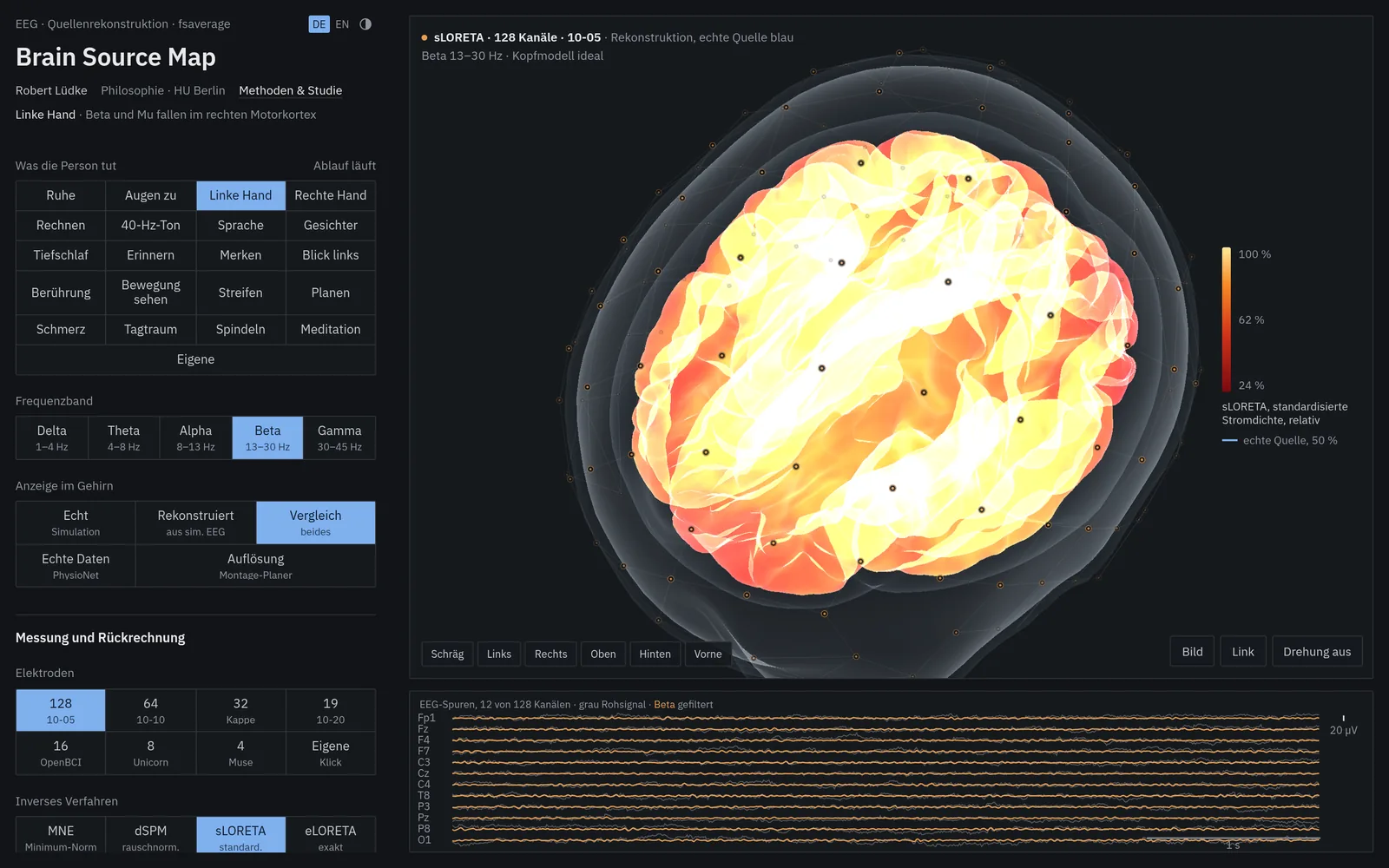Switch inverse method to dSPM

(x=151, y=835)
